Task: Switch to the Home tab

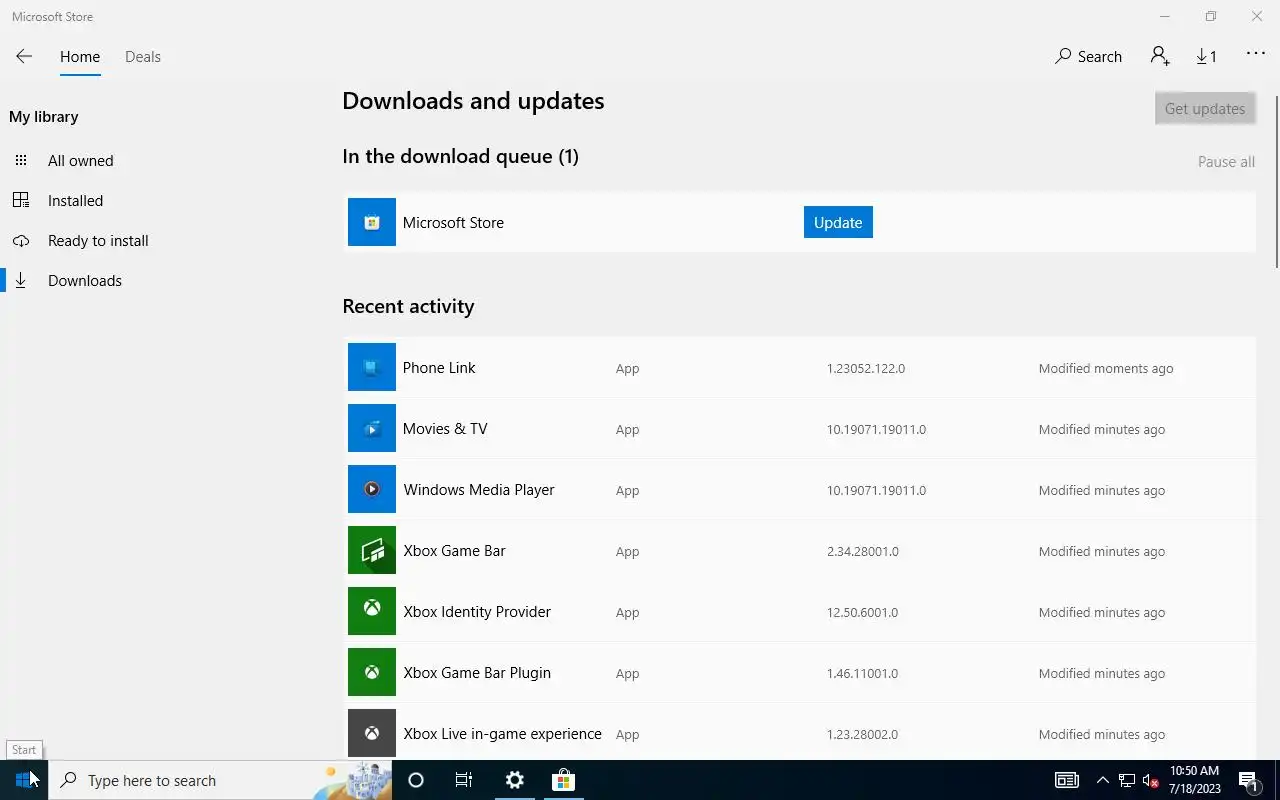Action: click(80, 57)
